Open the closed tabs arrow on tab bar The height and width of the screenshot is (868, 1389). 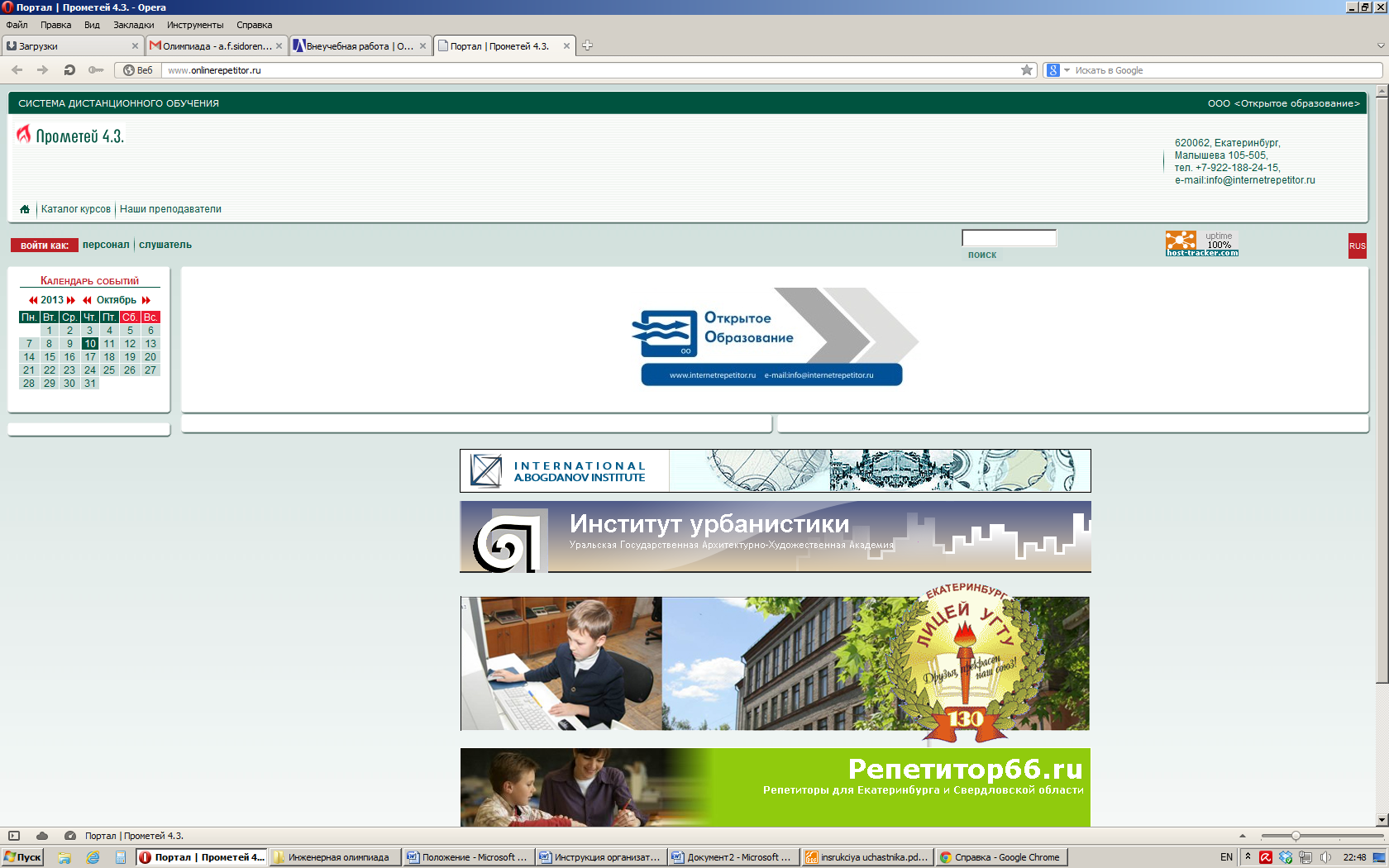point(1380,45)
